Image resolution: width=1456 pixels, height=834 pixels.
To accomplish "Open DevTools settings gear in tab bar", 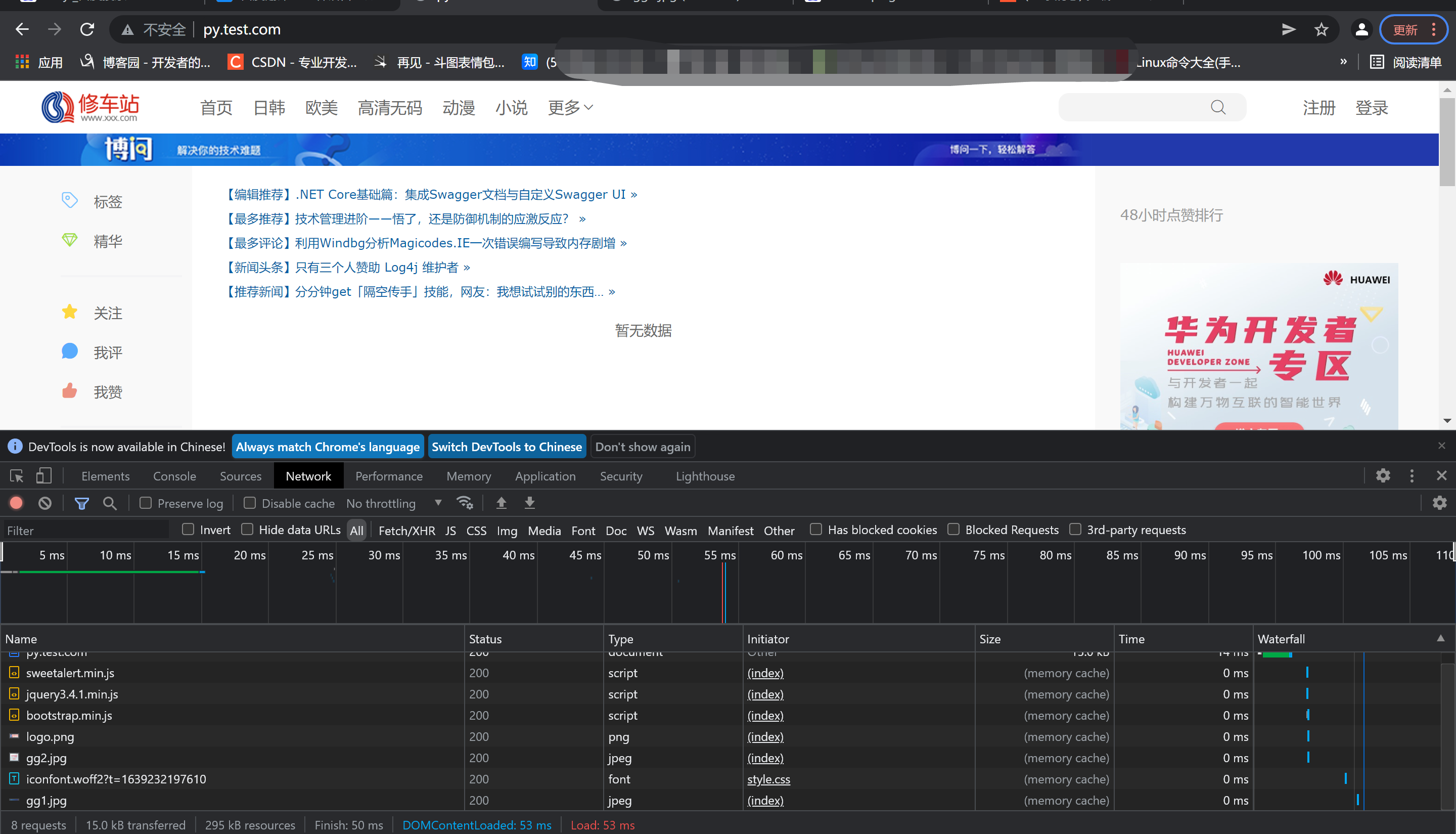I will click(x=1383, y=475).
